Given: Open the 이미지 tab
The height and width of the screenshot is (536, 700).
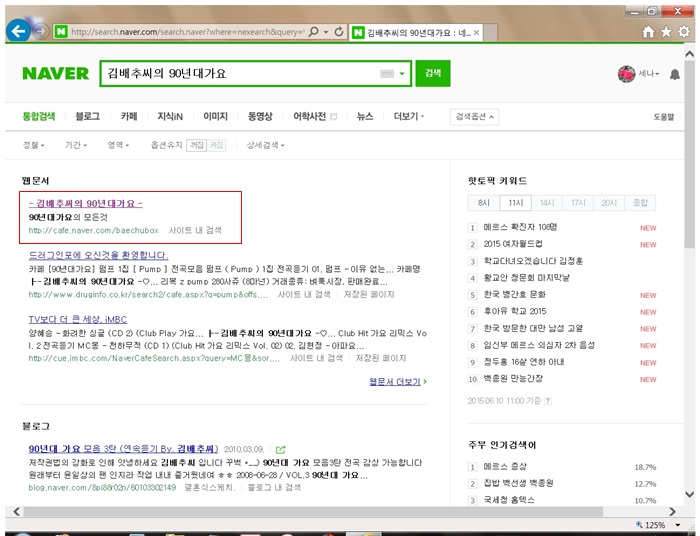Looking at the screenshot, I should (x=216, y=116).
